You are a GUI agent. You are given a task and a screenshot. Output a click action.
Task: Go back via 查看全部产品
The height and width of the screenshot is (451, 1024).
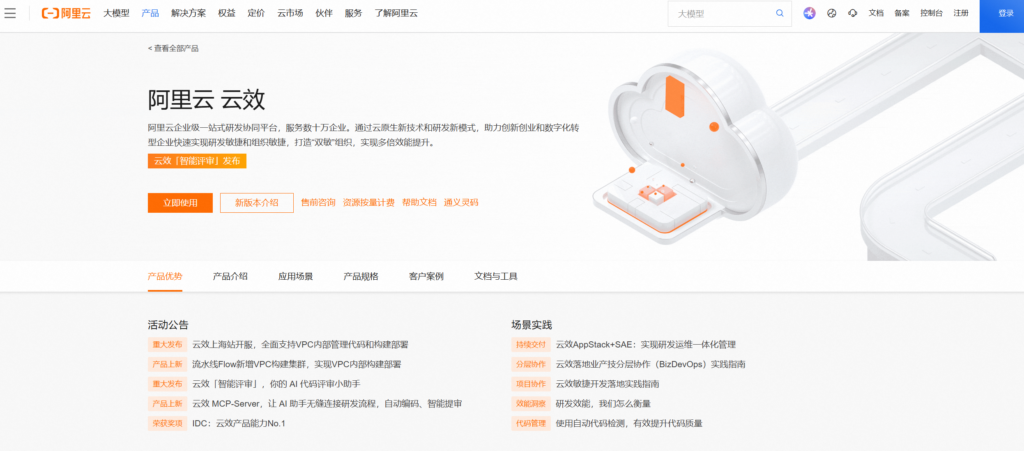coord(173,48)
